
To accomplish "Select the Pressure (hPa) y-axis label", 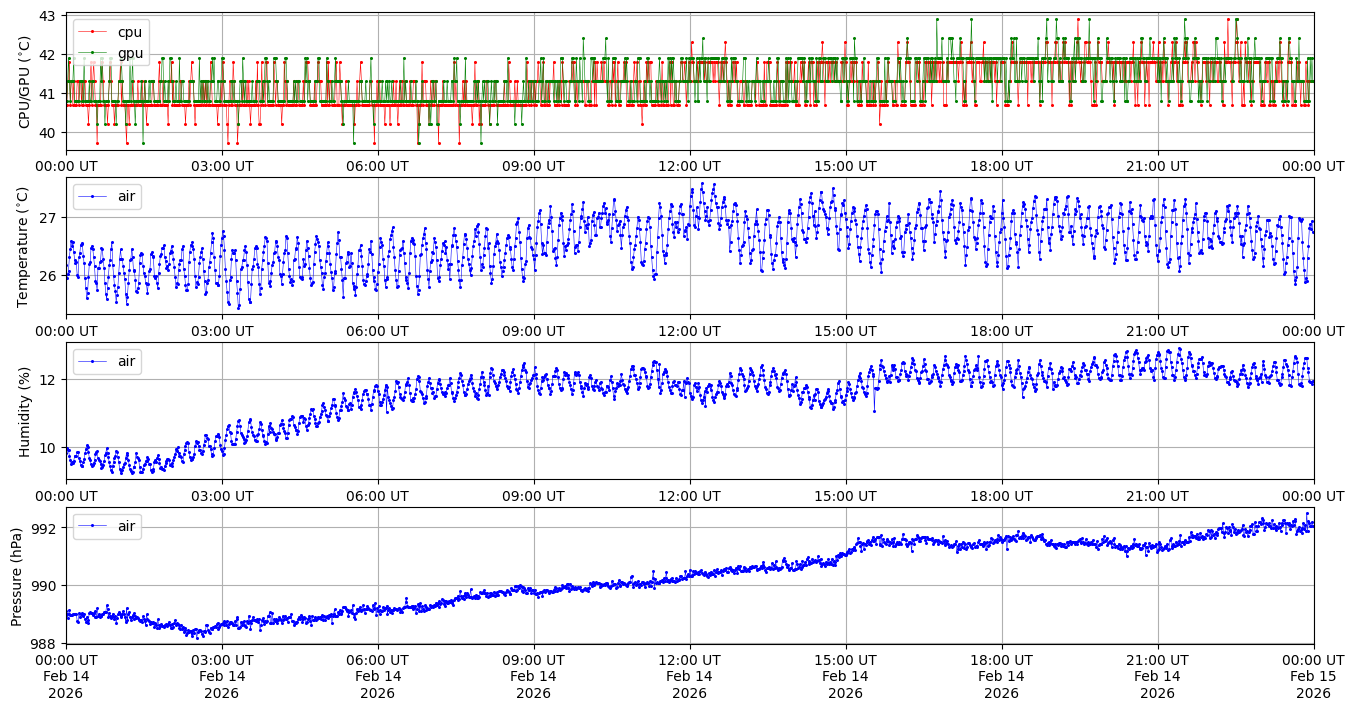I will pos(17,576).
